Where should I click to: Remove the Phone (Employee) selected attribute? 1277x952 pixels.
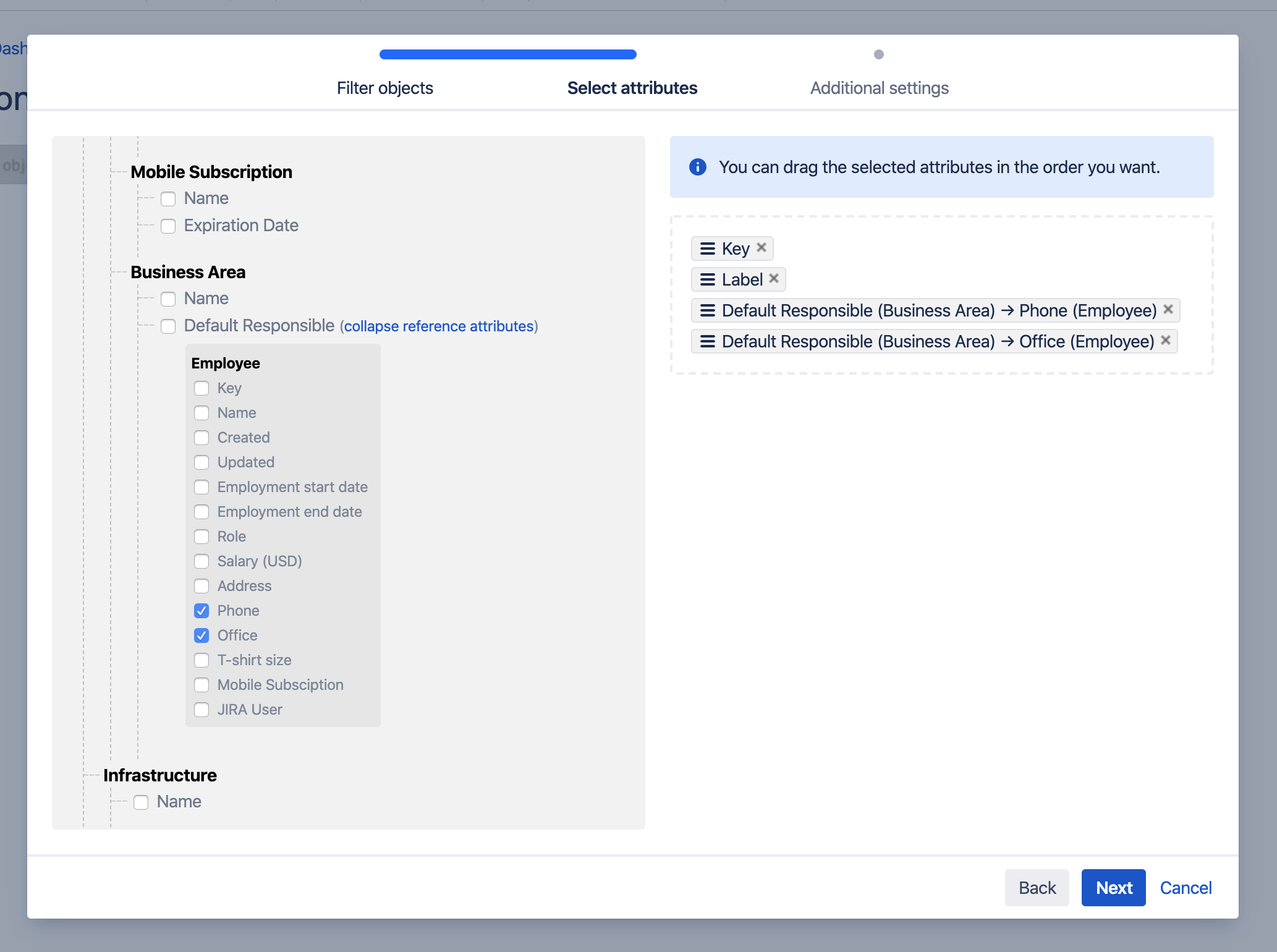1168,309
